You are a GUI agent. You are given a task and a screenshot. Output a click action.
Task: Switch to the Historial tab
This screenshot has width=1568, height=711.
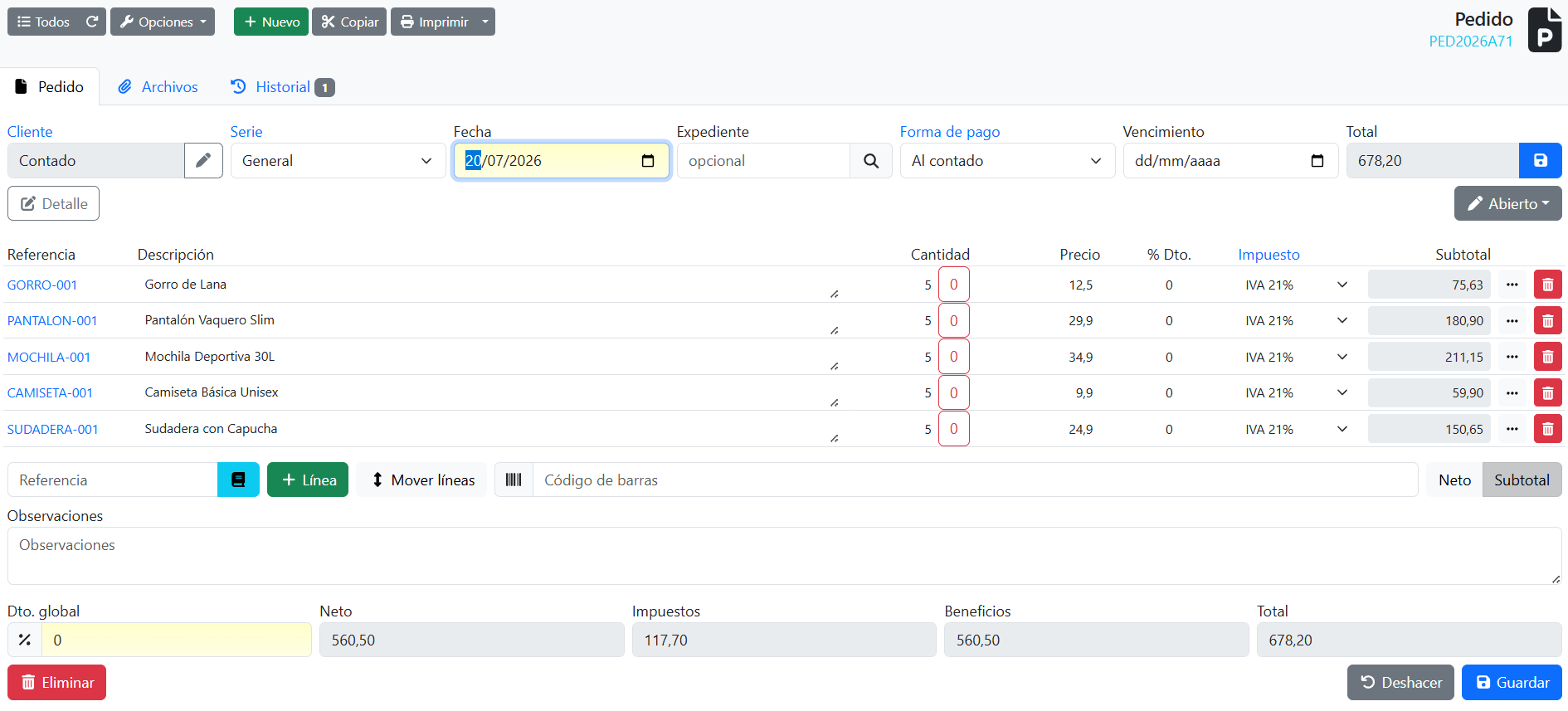tap(282, 87)
